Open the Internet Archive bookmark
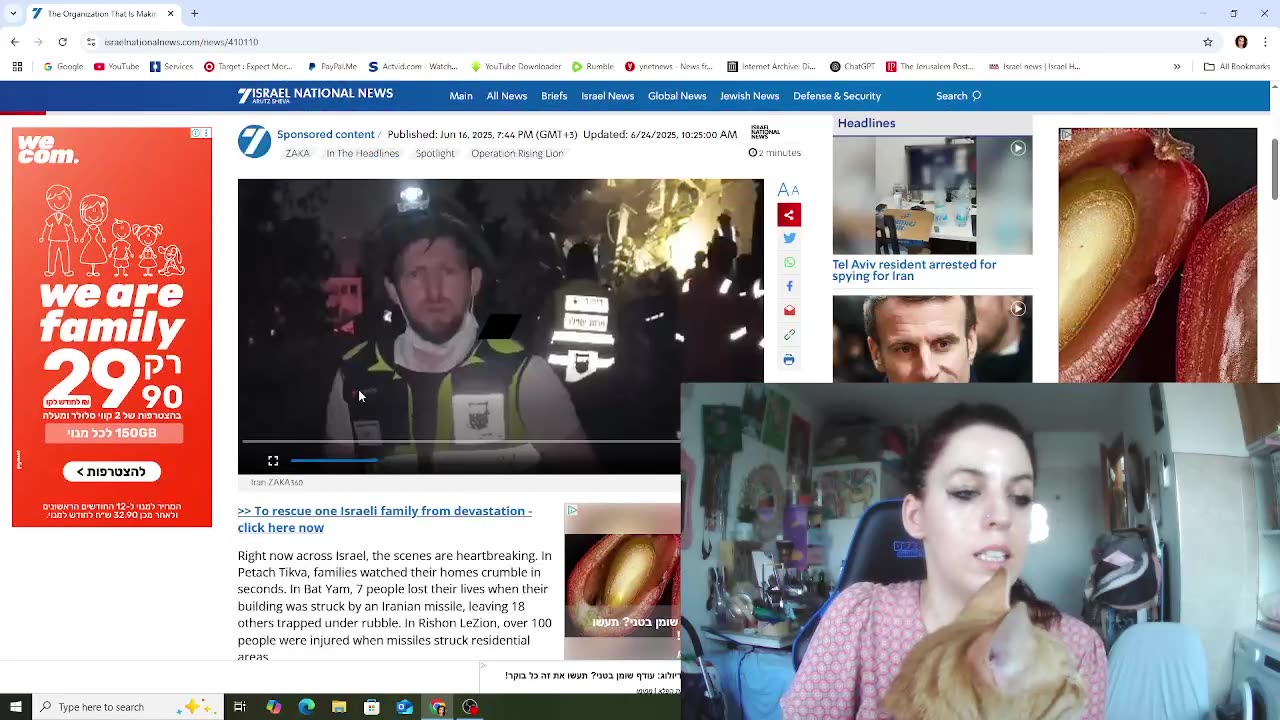 click(x=771, y=67)
